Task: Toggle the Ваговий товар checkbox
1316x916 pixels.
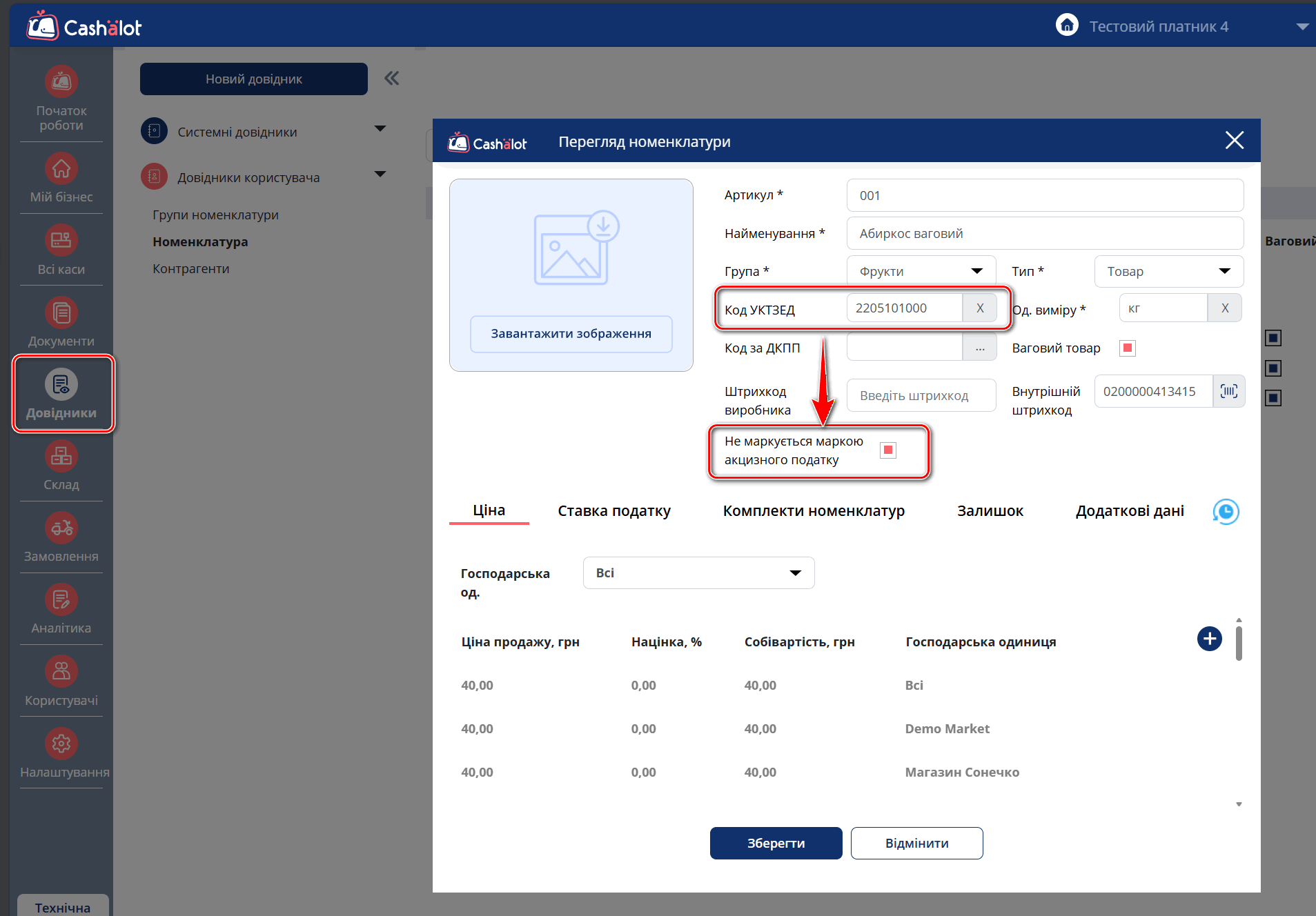Action: click(1127, 348)
